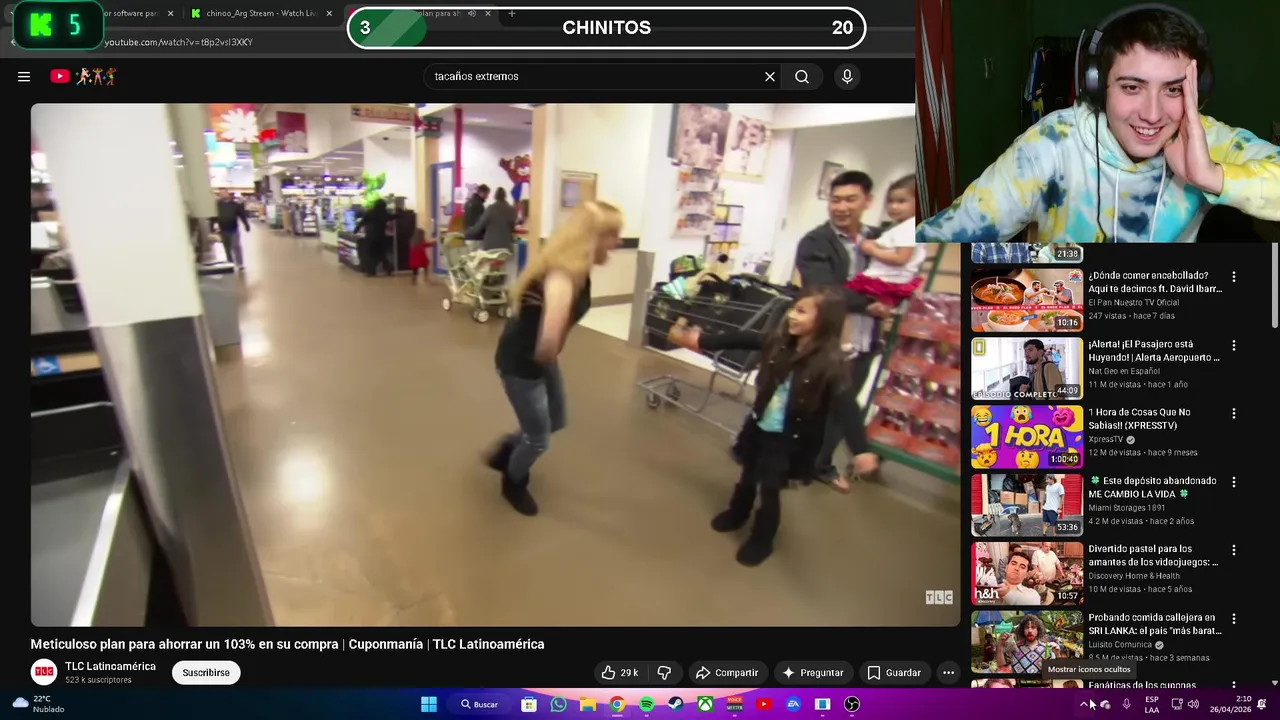Image resolution: width=1280 pixels, height=720 pixels.
Task: Click 'Discovery Home & Health' channel text
Action: (1134, 576)
